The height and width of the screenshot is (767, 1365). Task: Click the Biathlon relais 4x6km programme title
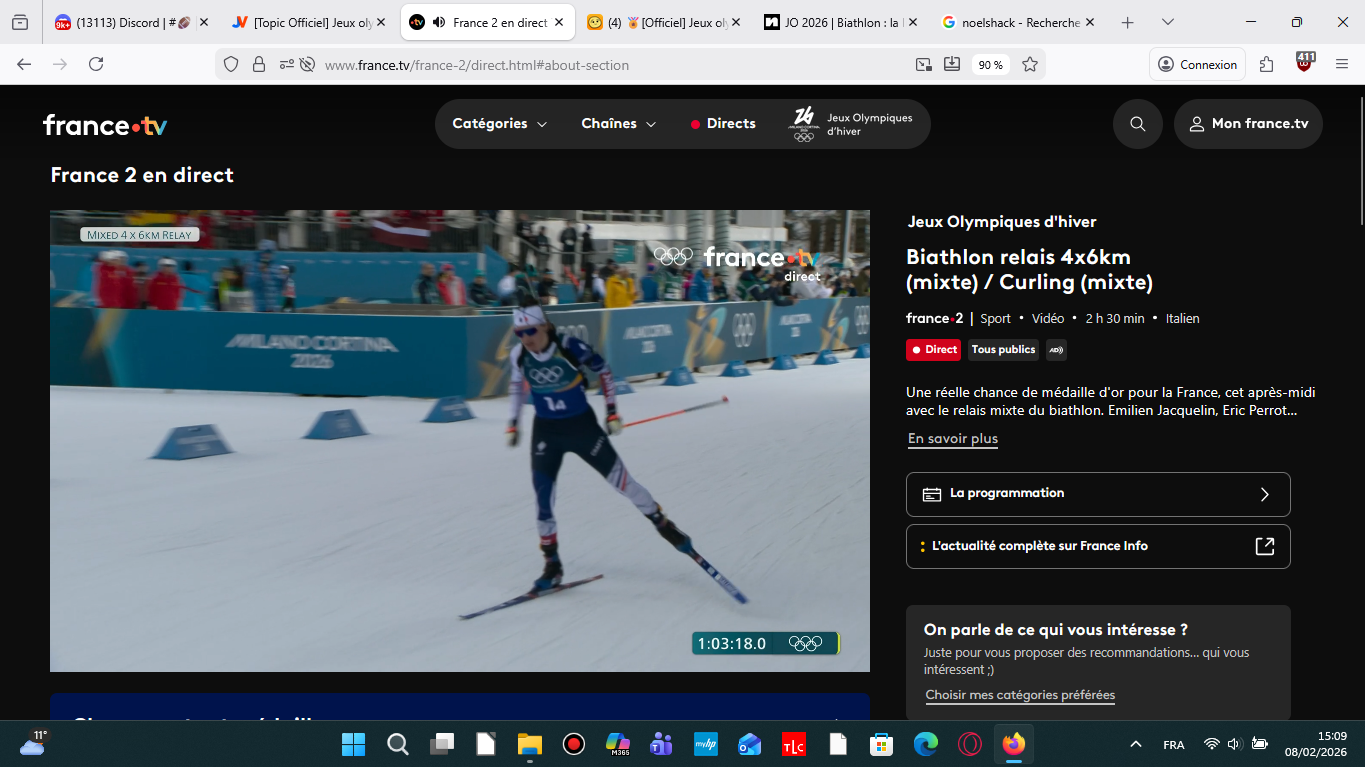[1030, 270]
